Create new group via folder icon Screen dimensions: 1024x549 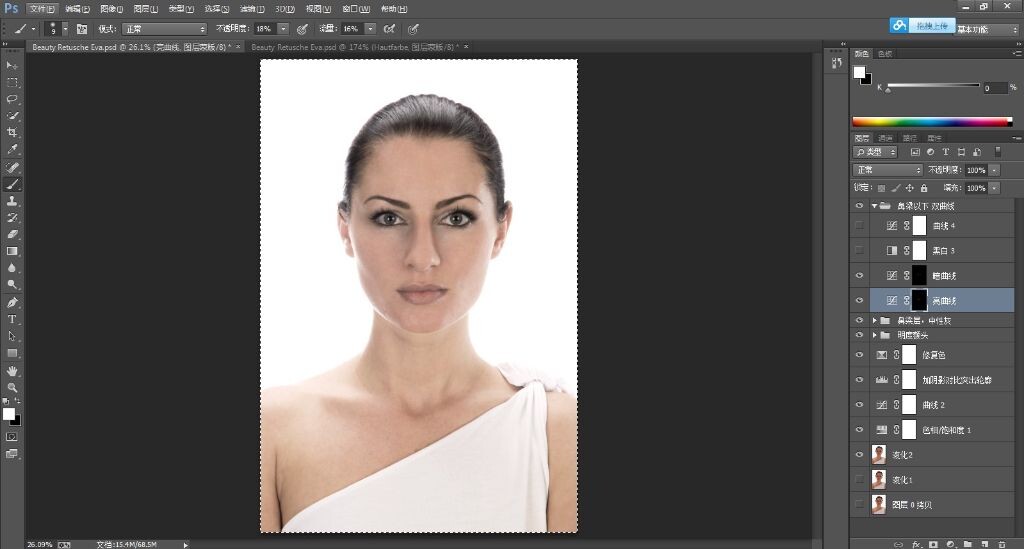pyautogui.click(x=967, y=544)
